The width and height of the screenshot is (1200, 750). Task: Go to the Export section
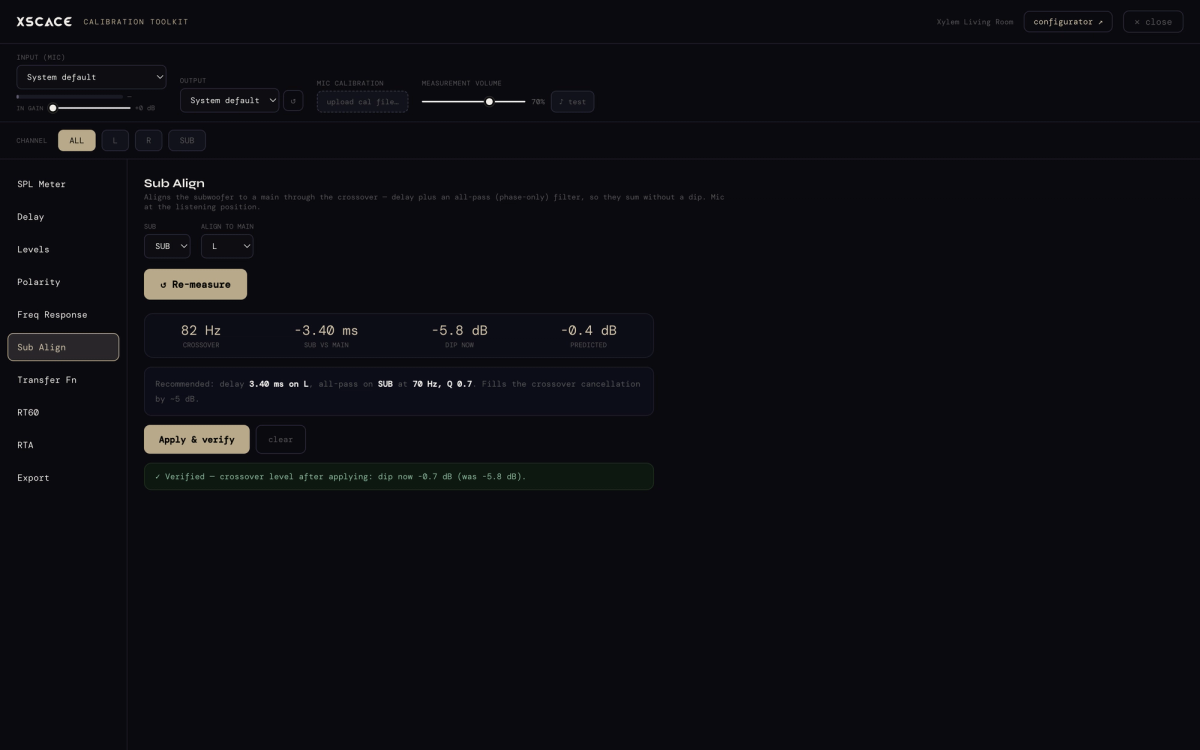pos(63,478)
